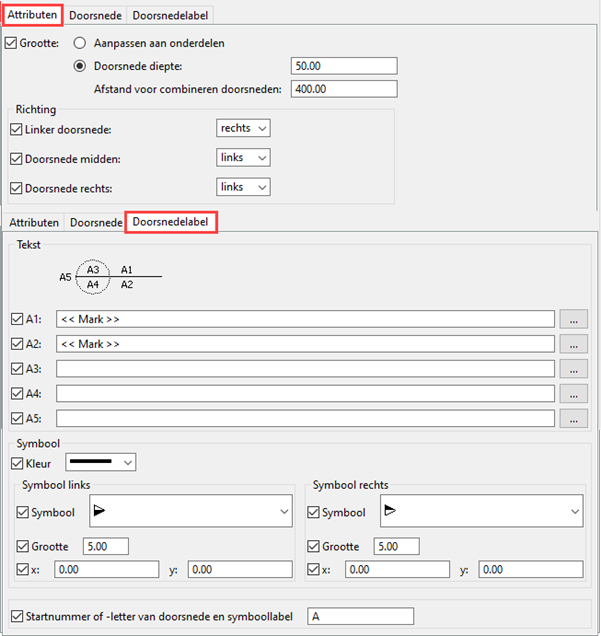Screen dimensions: 601x636
Task: Toggle the A3 checkbox
Action: click(17, 369)
